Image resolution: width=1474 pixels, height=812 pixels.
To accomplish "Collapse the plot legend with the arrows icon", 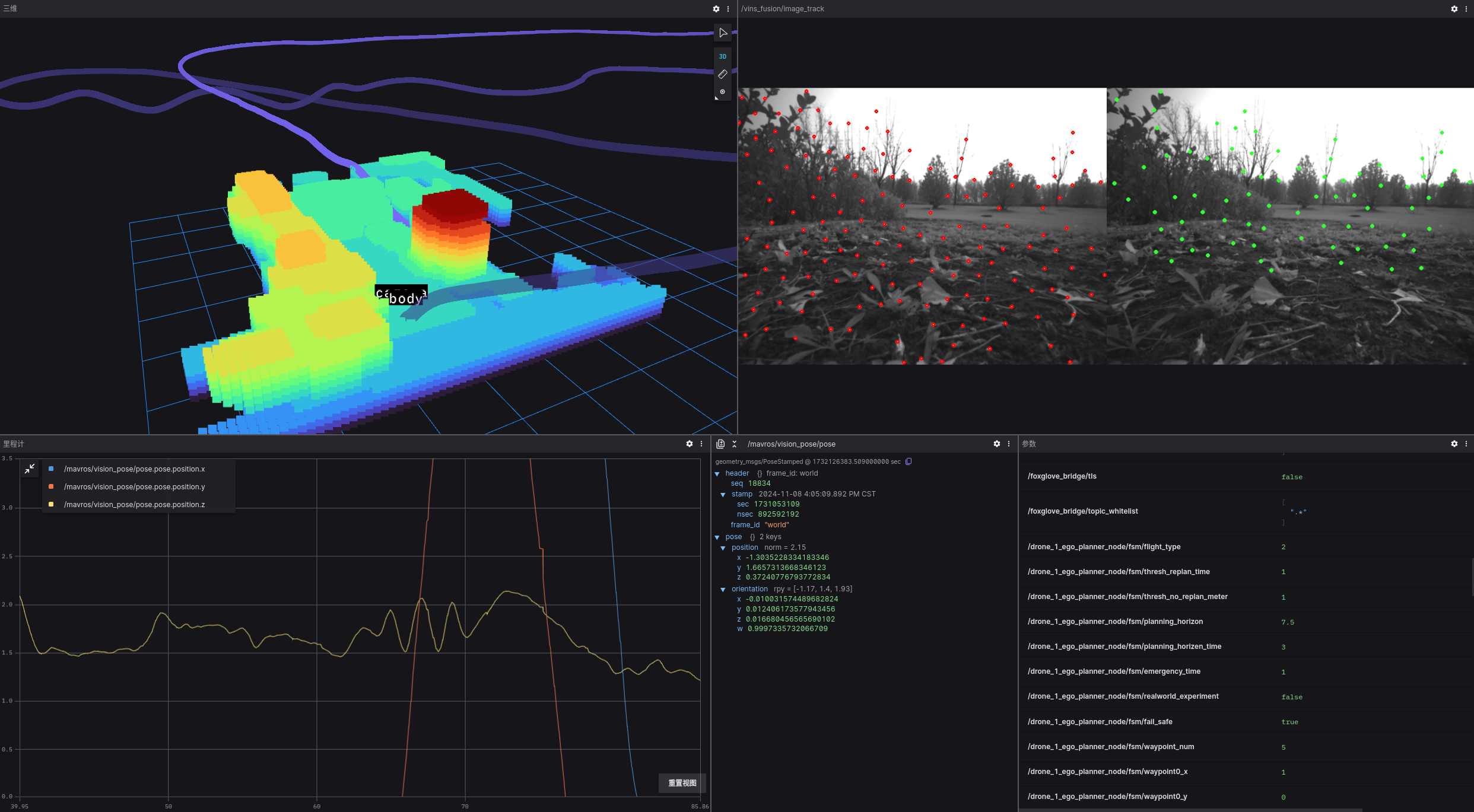I will (x=30, y=469).
